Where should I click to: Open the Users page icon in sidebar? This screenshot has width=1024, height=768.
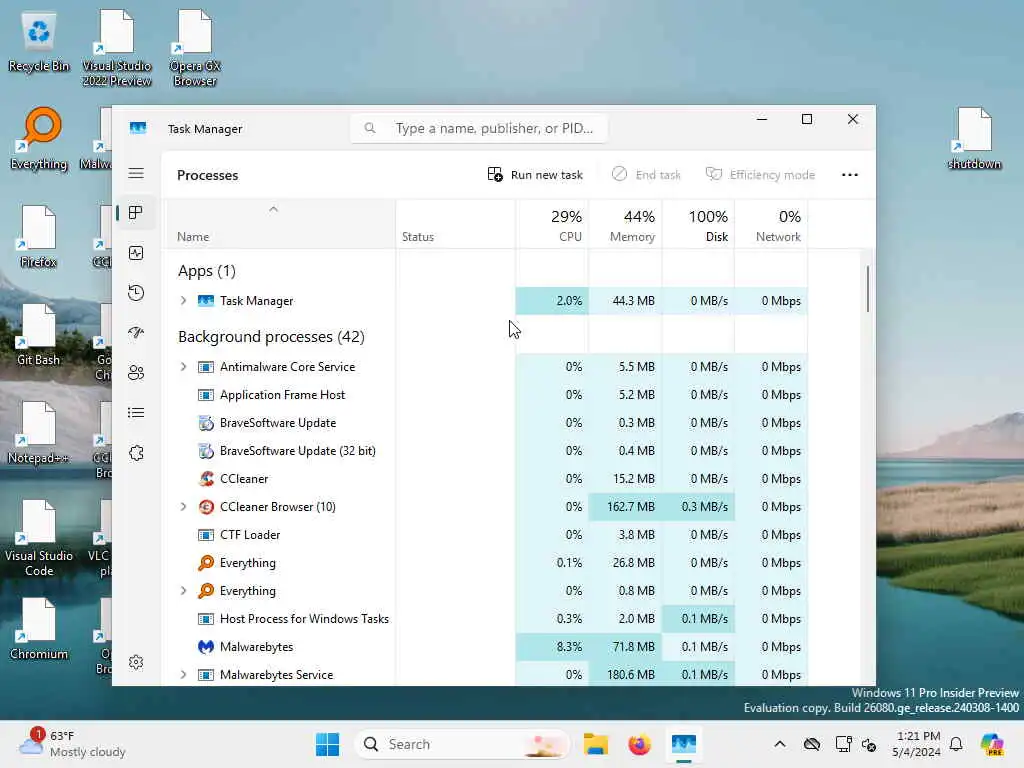pyautogui.click(x=136, y=373)
